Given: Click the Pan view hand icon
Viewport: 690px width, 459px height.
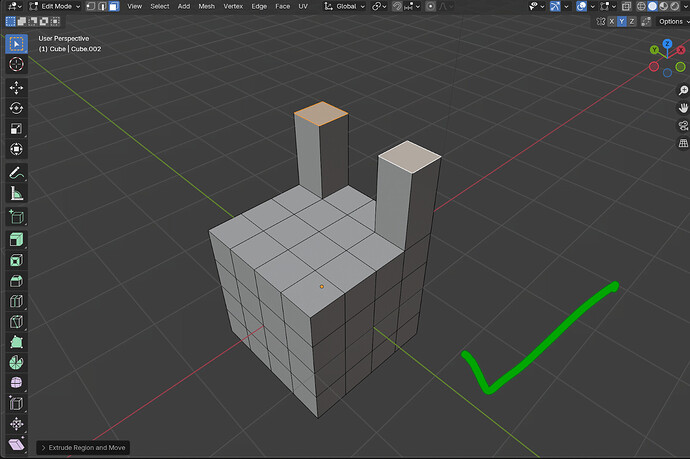Looking at the screenshot, I should click(x=683, y=108).
